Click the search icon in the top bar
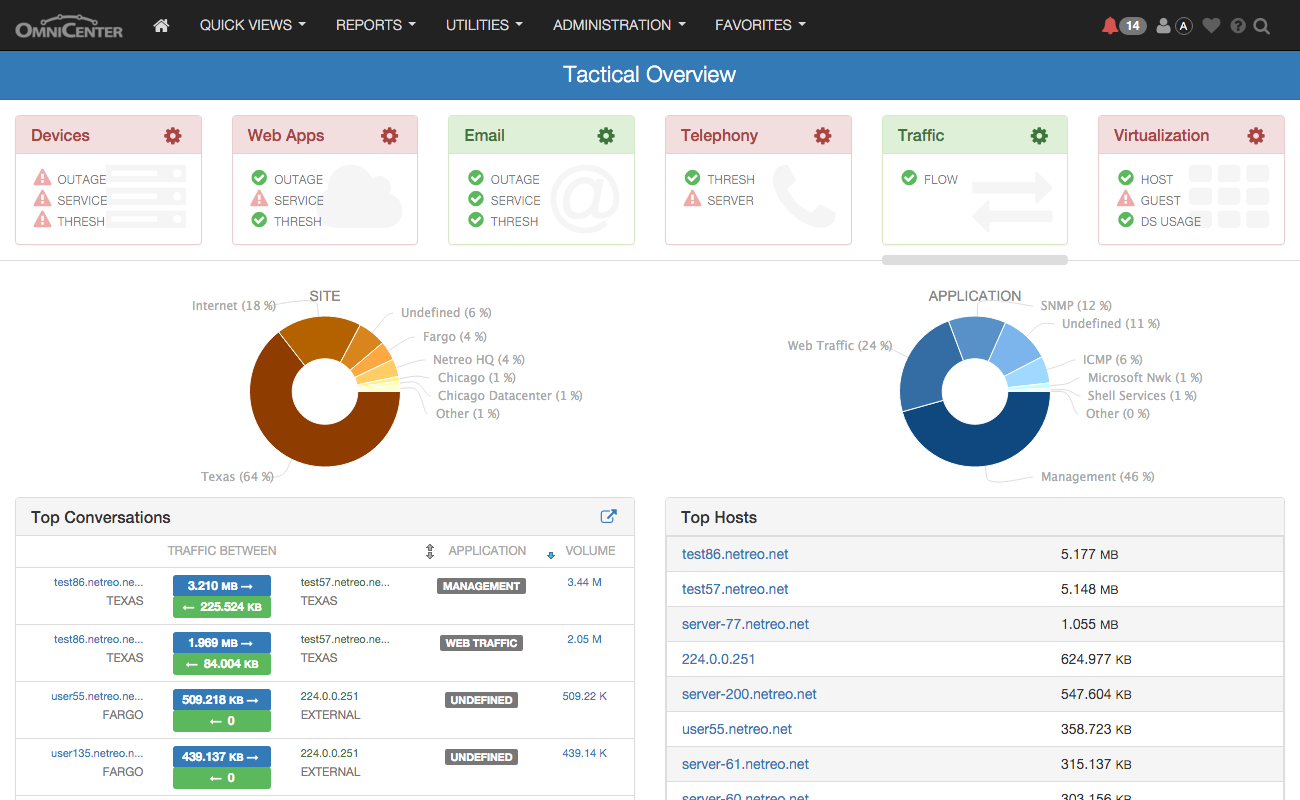 pyautogui.click(x=1262, y=25)
